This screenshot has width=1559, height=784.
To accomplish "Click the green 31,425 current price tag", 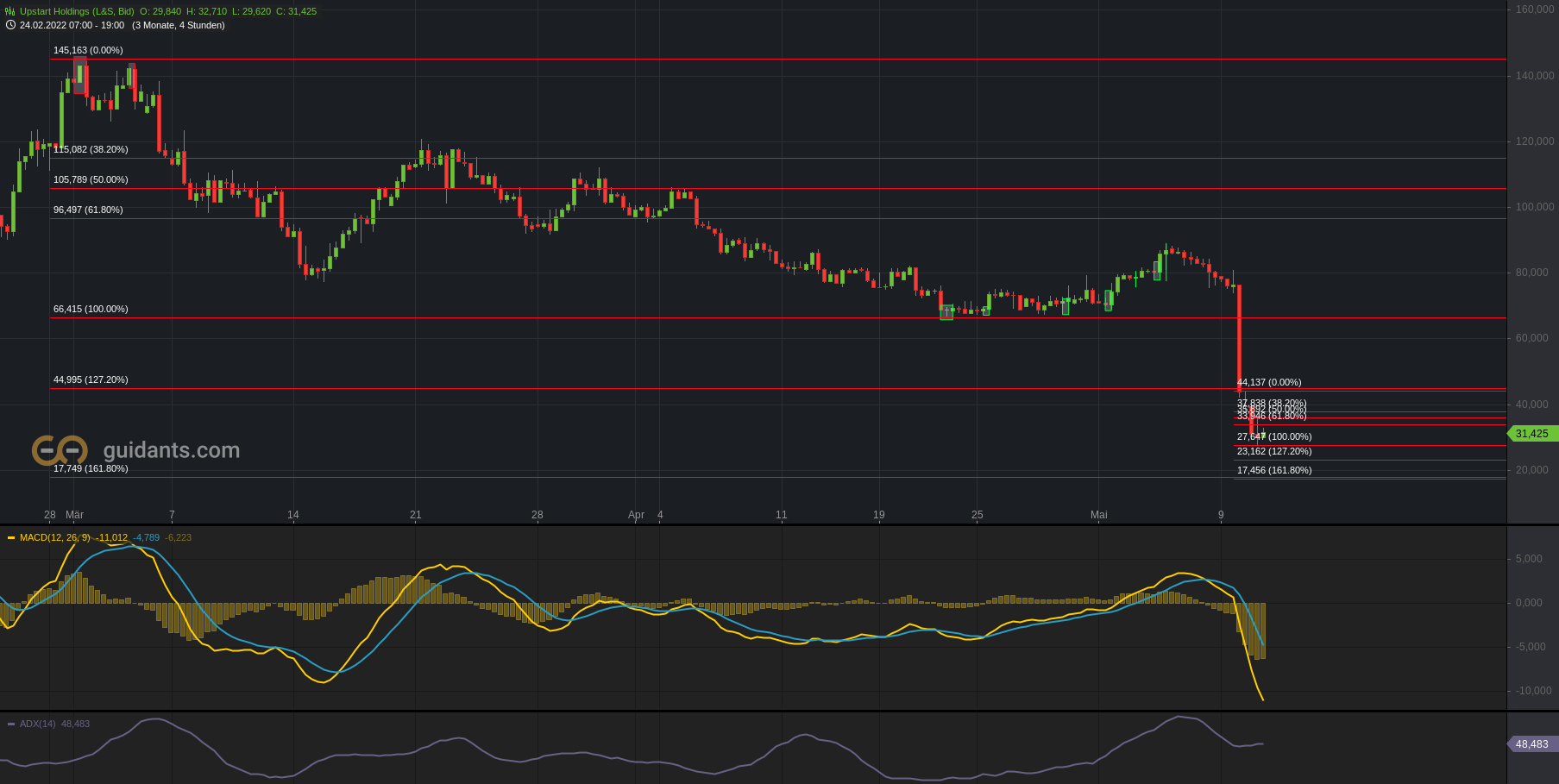I will pos(1531,434).
